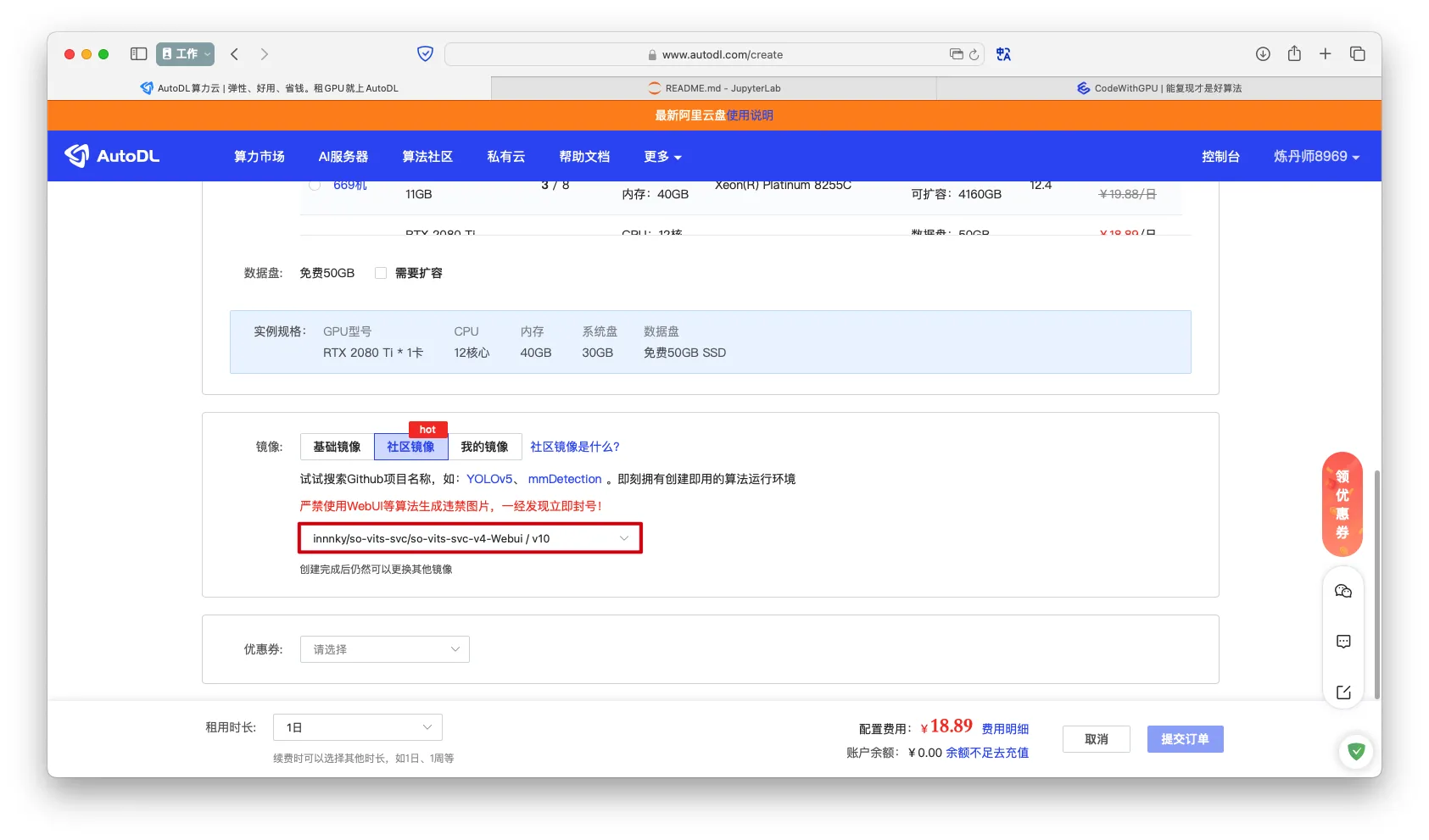Viewport: 1429px width, 840px height.
Task: Enable the 需要扩容 checkbox
Action: [381, 273]
